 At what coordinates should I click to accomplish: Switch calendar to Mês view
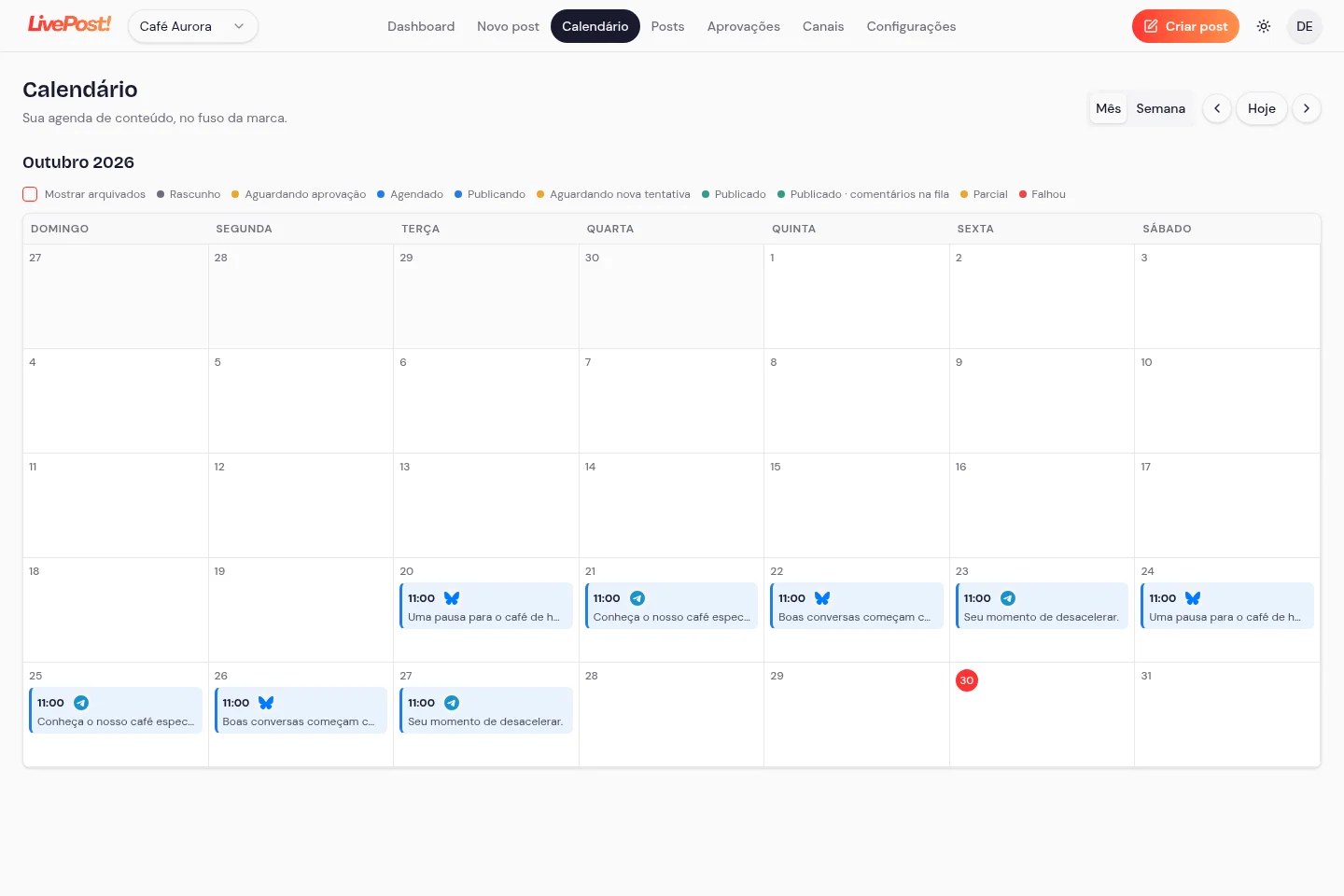coord(1108,108)
